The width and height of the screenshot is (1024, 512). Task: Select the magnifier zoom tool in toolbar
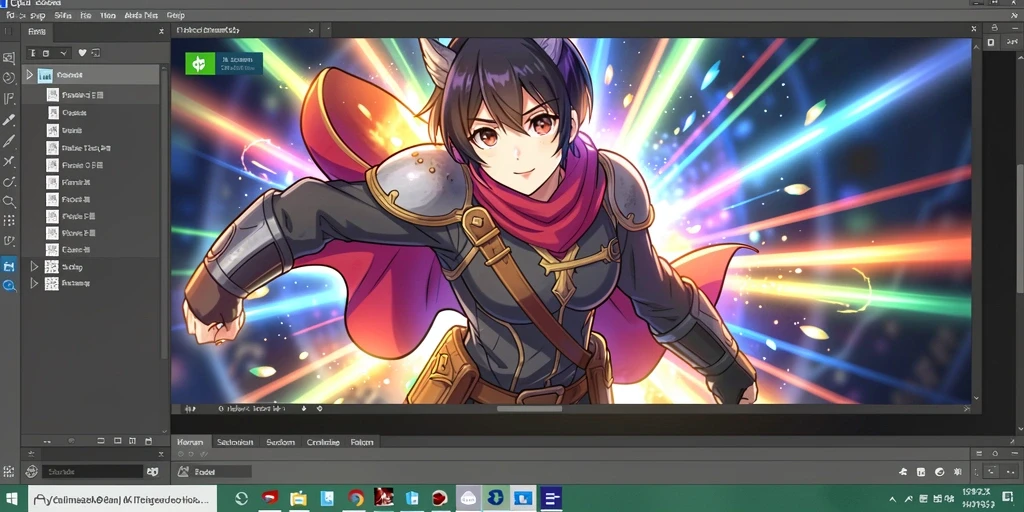tap(9, 201)
